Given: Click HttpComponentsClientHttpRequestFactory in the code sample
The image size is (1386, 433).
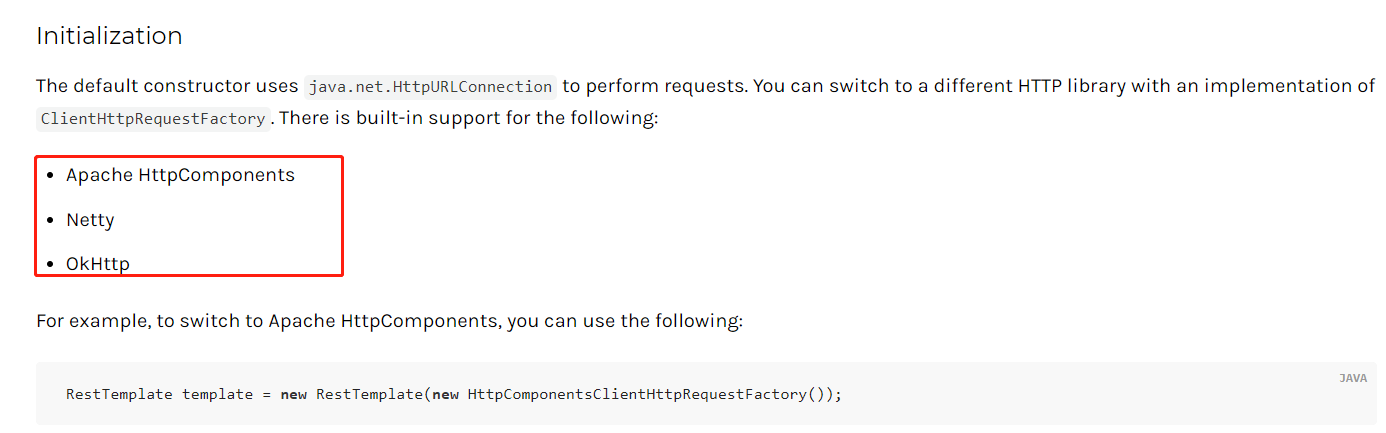Looking at the screenshot, I should coord(635,394).
